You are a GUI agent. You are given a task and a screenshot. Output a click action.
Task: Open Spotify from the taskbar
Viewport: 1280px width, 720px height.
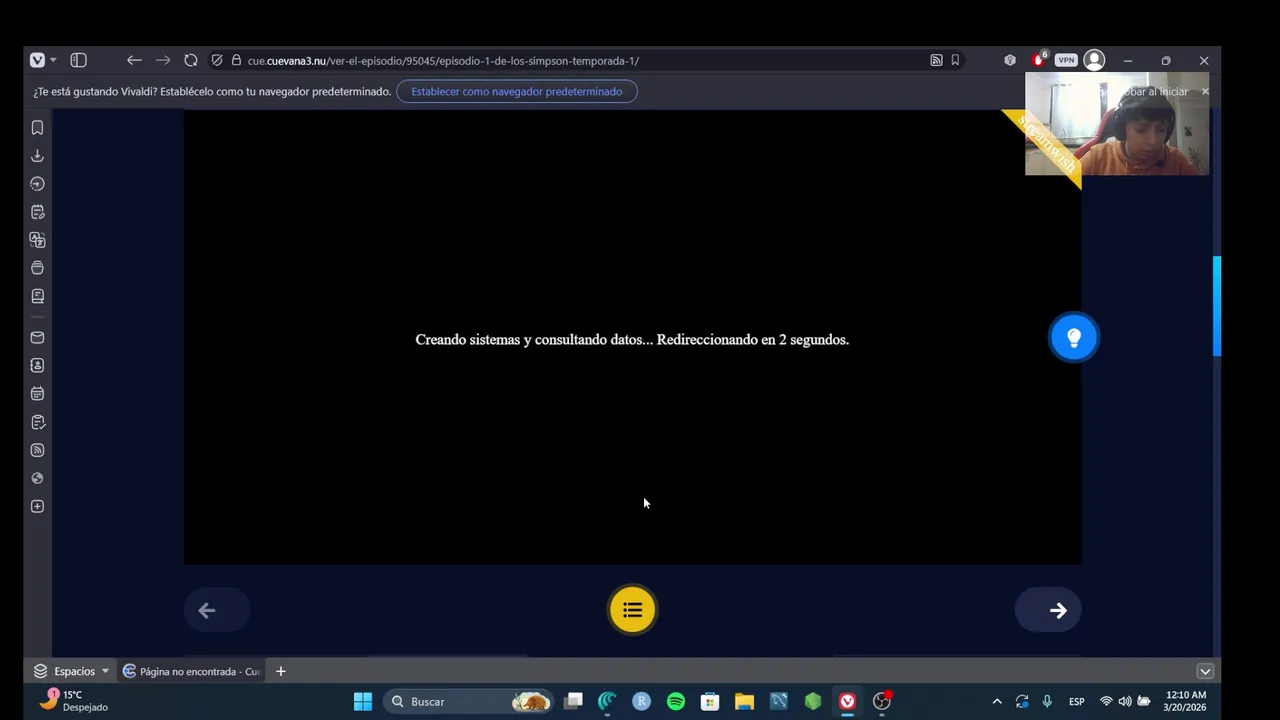tap(676, 701)
